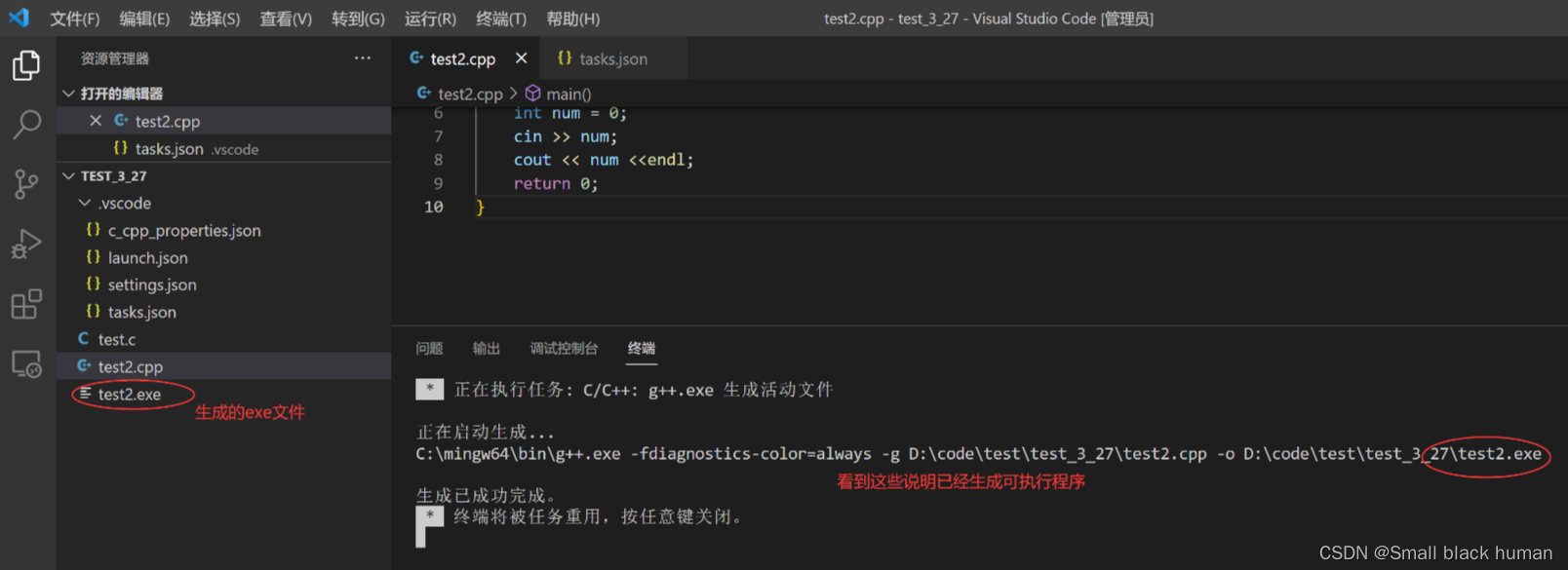This screenshot has height=570, width=1568.
Task: Open the 终端(T) menu
Action: point(500,19)
